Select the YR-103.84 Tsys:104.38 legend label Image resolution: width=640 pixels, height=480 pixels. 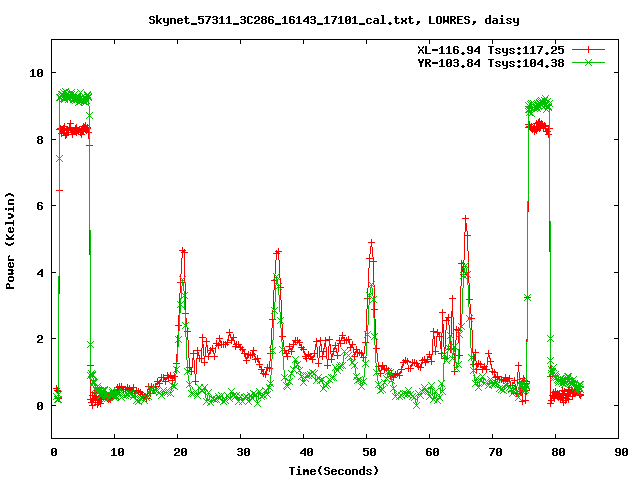click(x=491, y=63)
